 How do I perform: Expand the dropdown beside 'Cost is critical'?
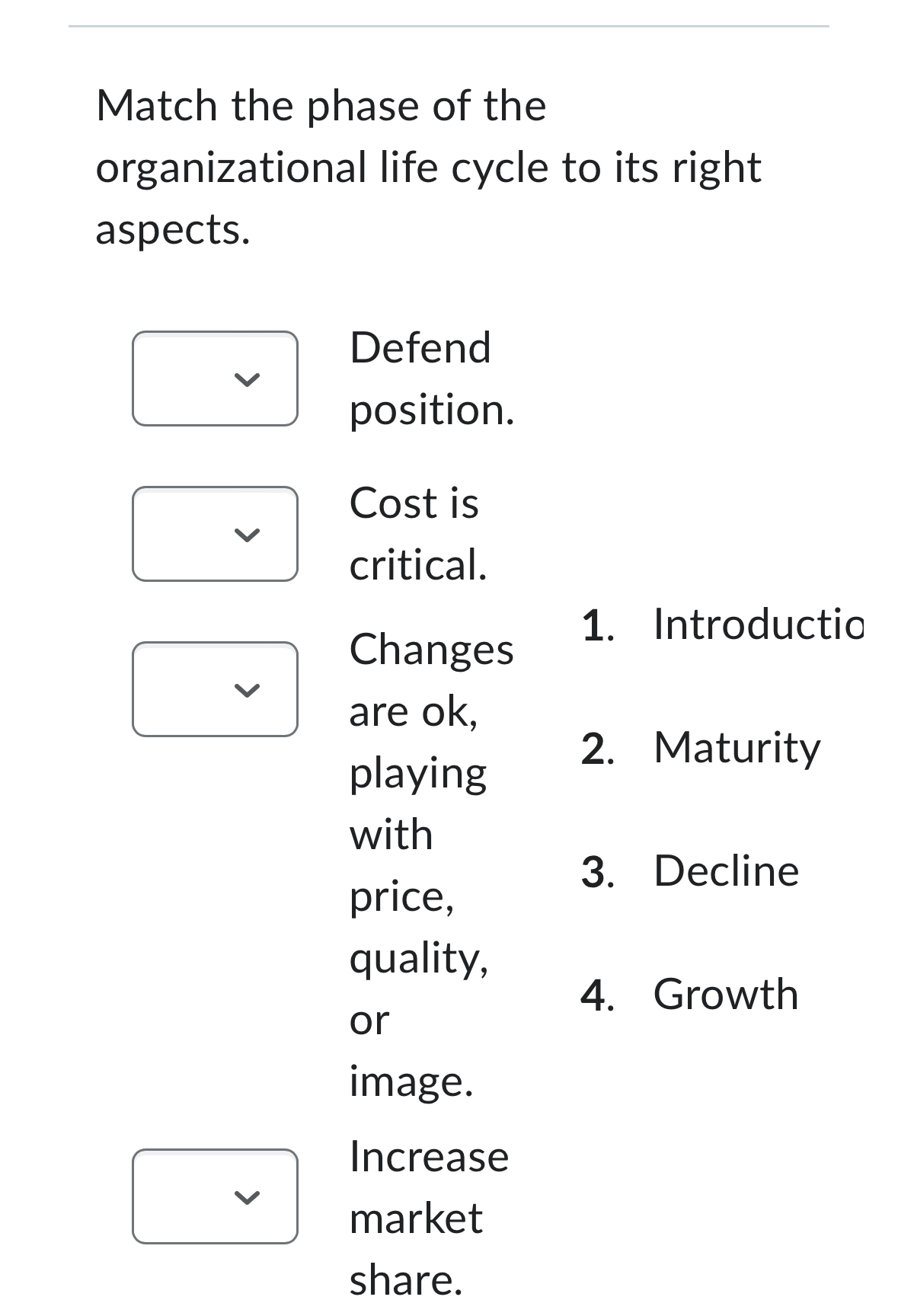216,532
